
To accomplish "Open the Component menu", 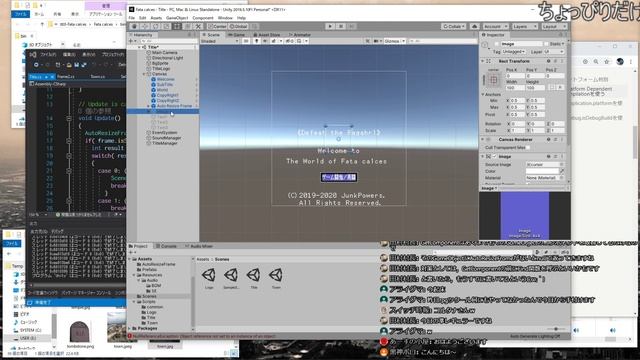I will tap(203, 18).
